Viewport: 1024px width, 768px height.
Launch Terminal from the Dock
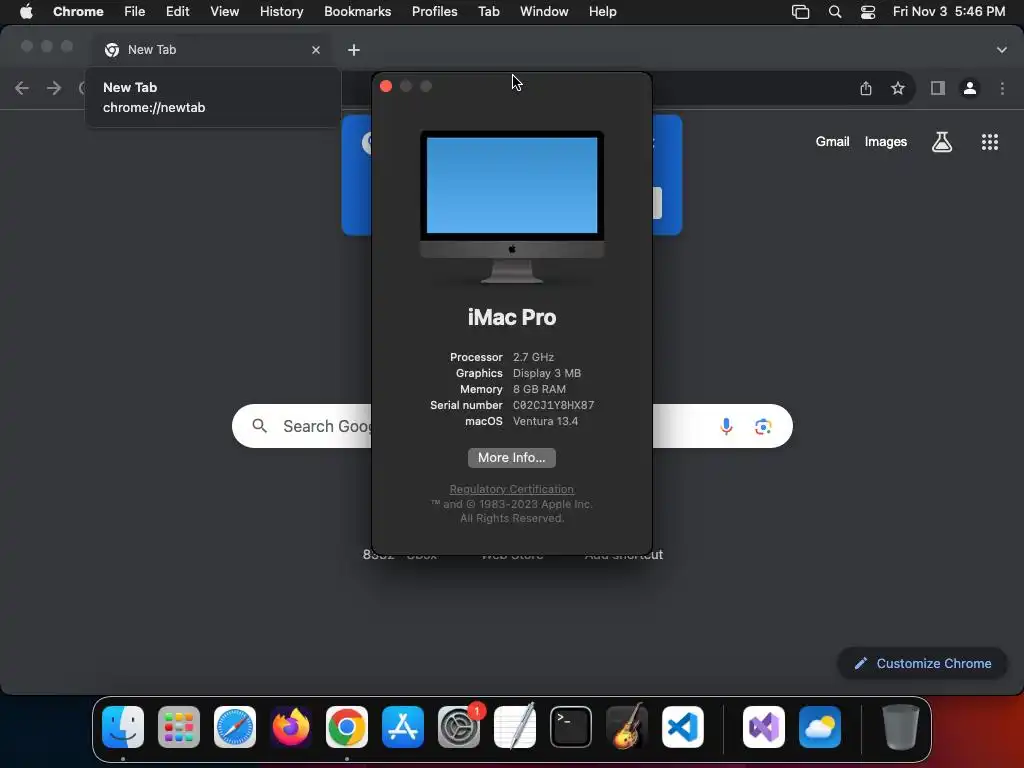pos(571,727)
